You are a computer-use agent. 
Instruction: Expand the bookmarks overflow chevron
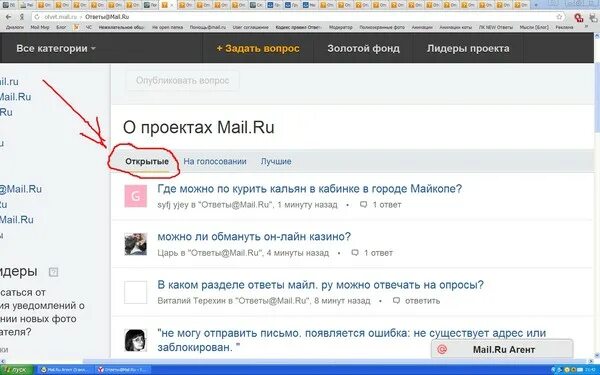point(587,27)
